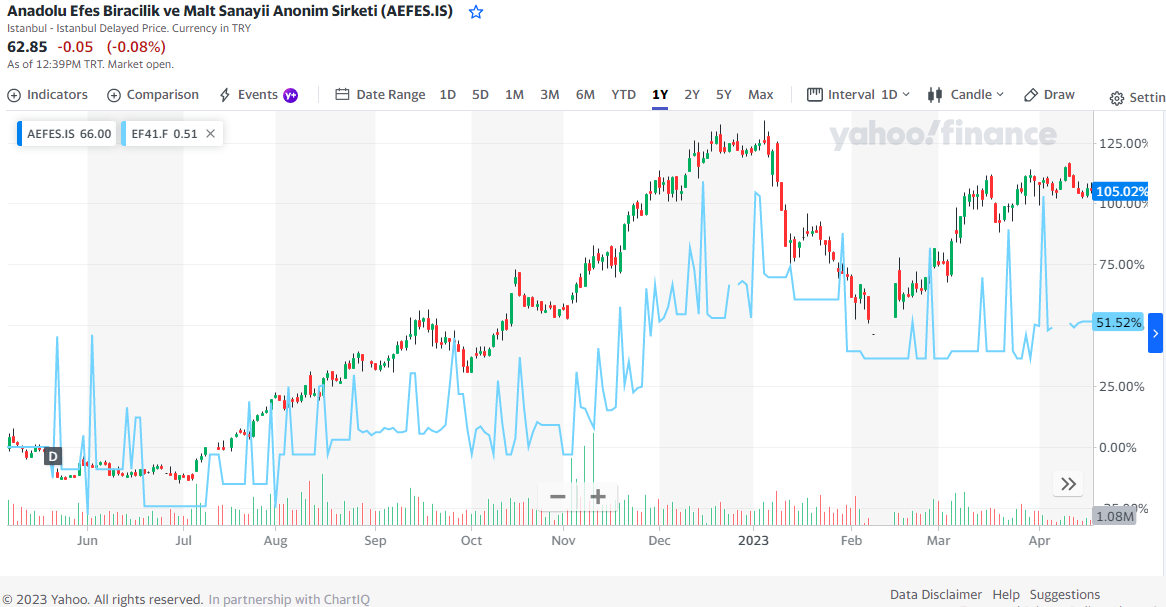1166x607 pixels.
Task: Select the 2Y range
Action: coord(692,94)
